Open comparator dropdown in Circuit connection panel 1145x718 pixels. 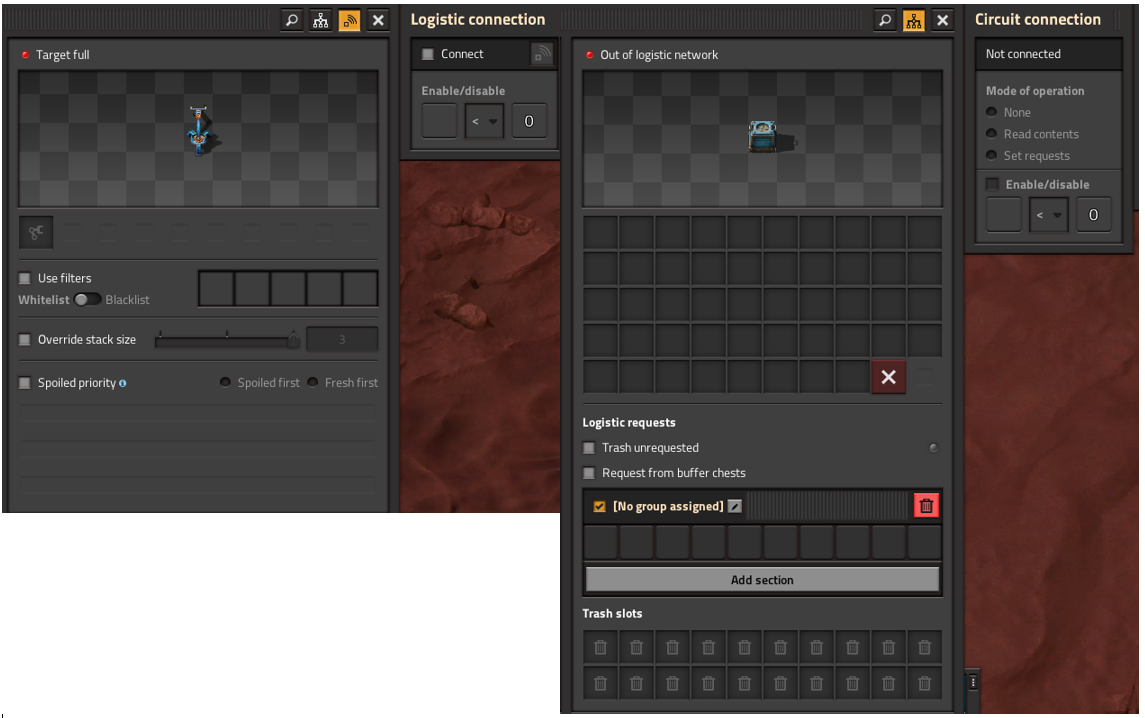point(1048,215)
